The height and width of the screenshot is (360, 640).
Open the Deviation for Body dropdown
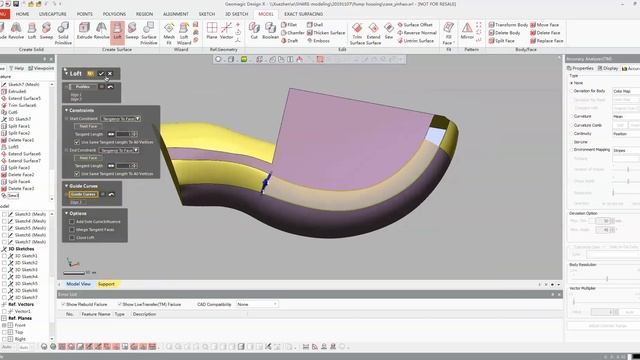[626, 91]
